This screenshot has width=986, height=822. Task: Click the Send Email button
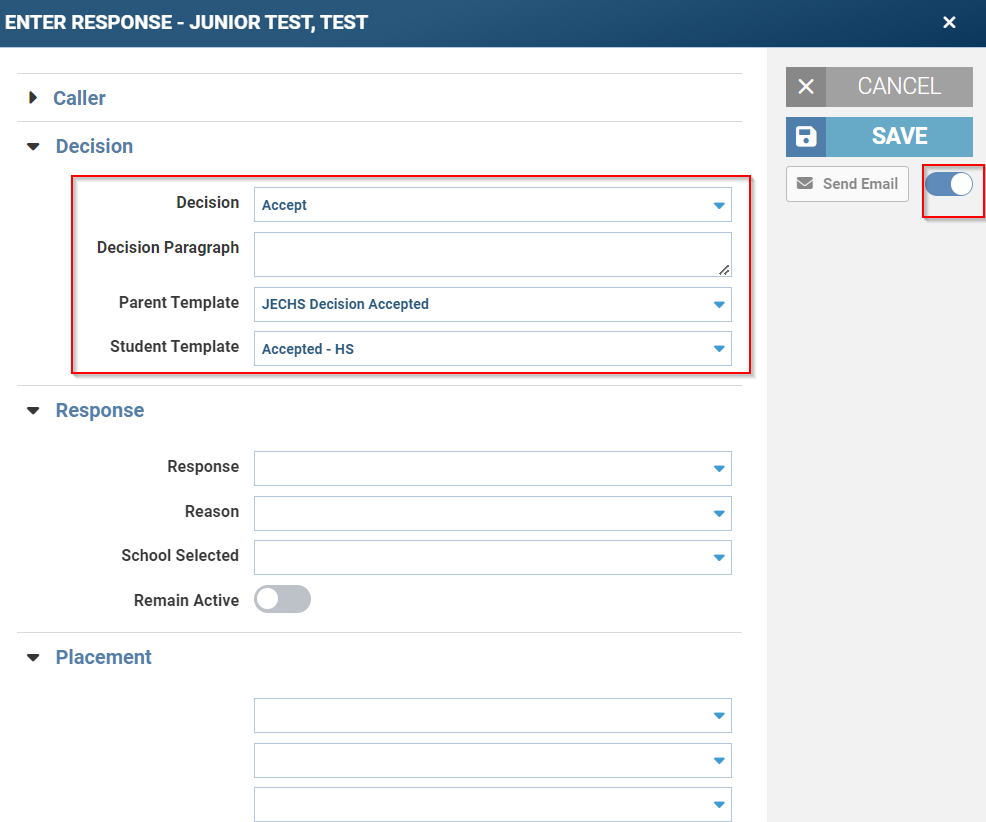[x=847, y=184]
